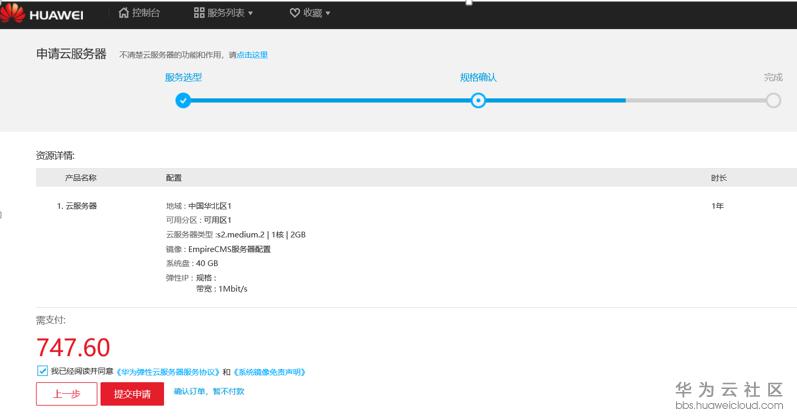Click the red 提交申请 submit button
This screenshot has width=797, height=420.
tap(132, 394)
